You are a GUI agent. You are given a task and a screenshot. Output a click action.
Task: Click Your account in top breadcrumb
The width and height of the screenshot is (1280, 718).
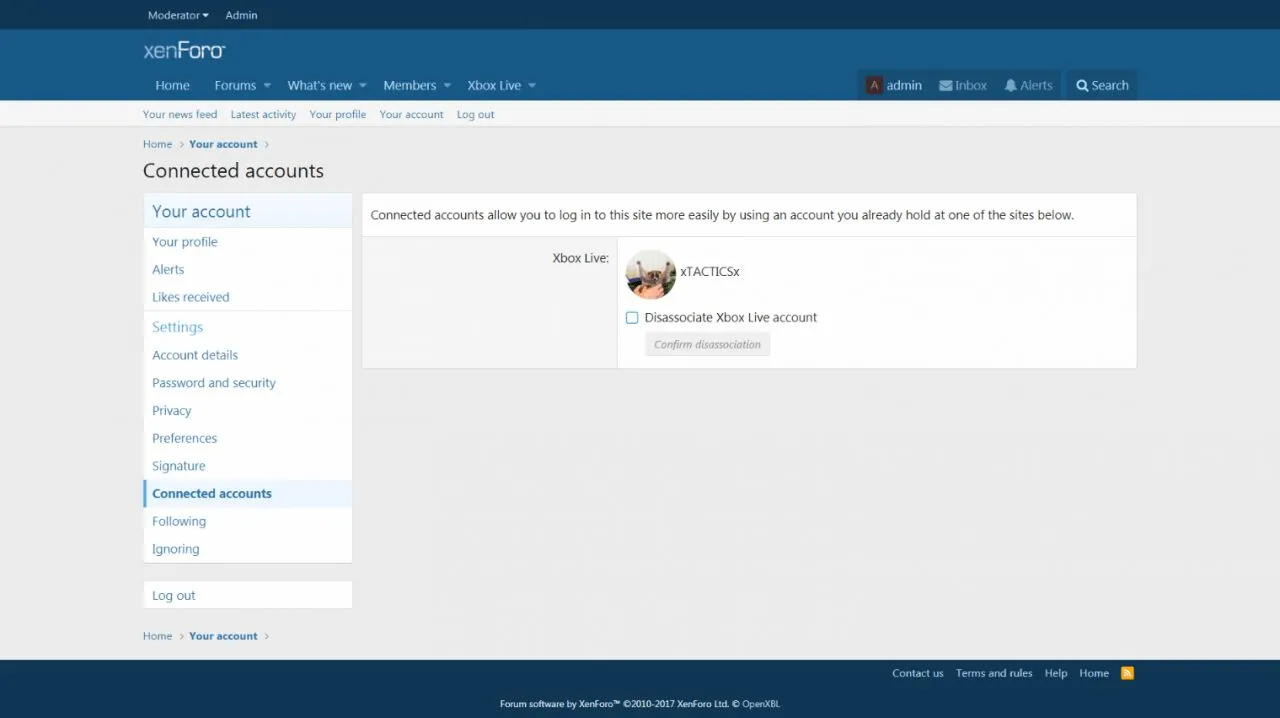pyautogui.click(x=223, y=144)
